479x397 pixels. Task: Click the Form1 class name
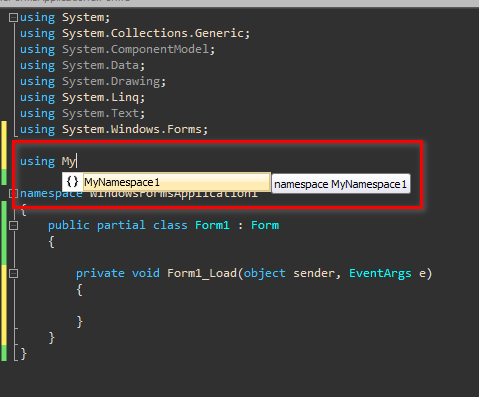click(x=212, y=225)
